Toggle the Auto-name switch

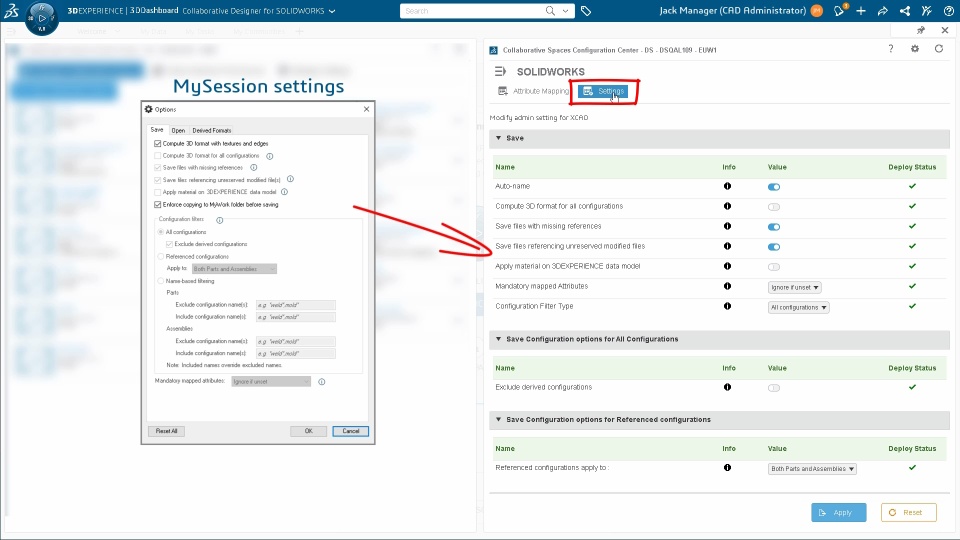click(774, 187)
